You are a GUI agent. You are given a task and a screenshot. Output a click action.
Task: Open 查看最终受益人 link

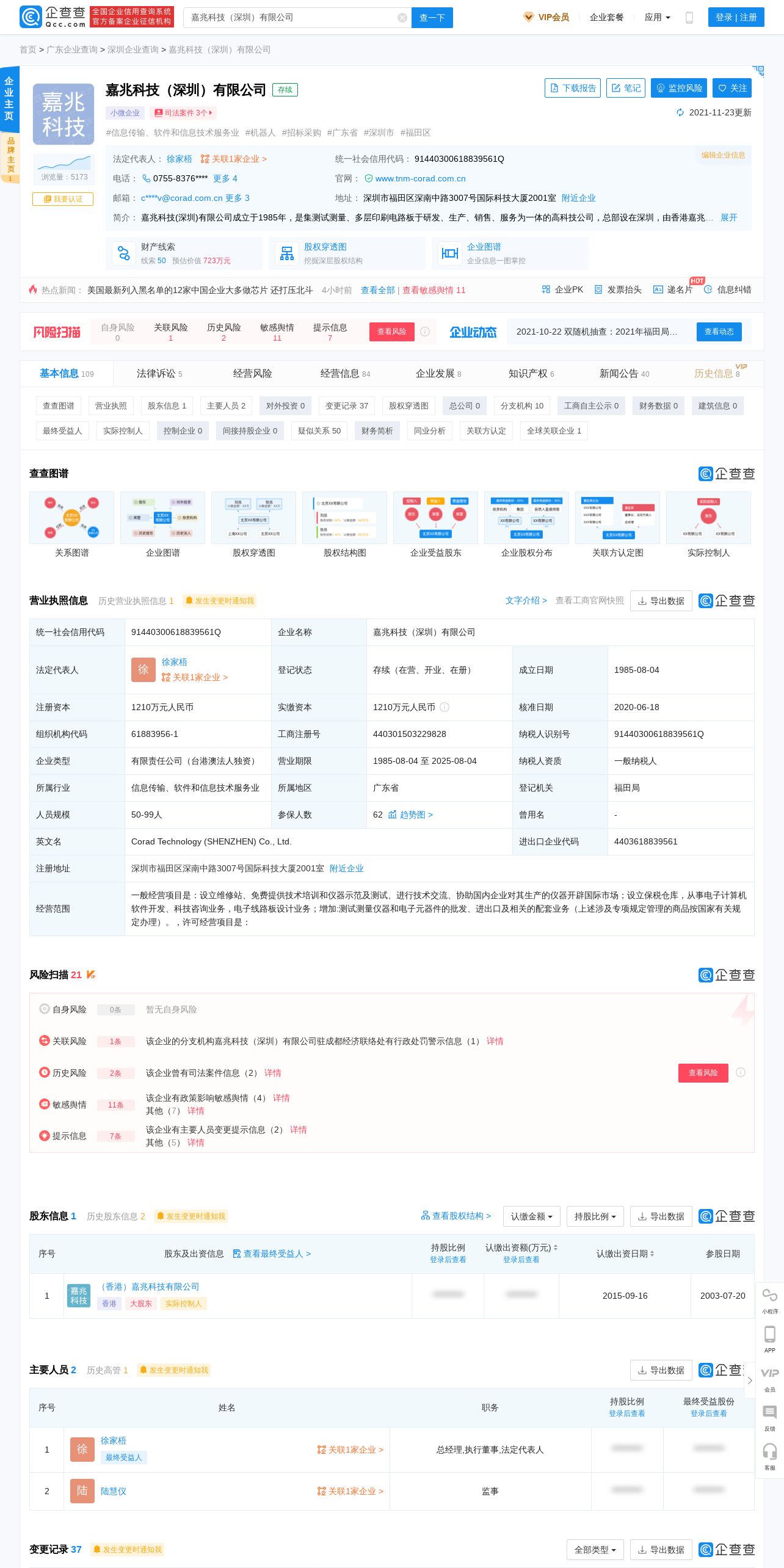pyautogui.click(x=272, y=1254)
